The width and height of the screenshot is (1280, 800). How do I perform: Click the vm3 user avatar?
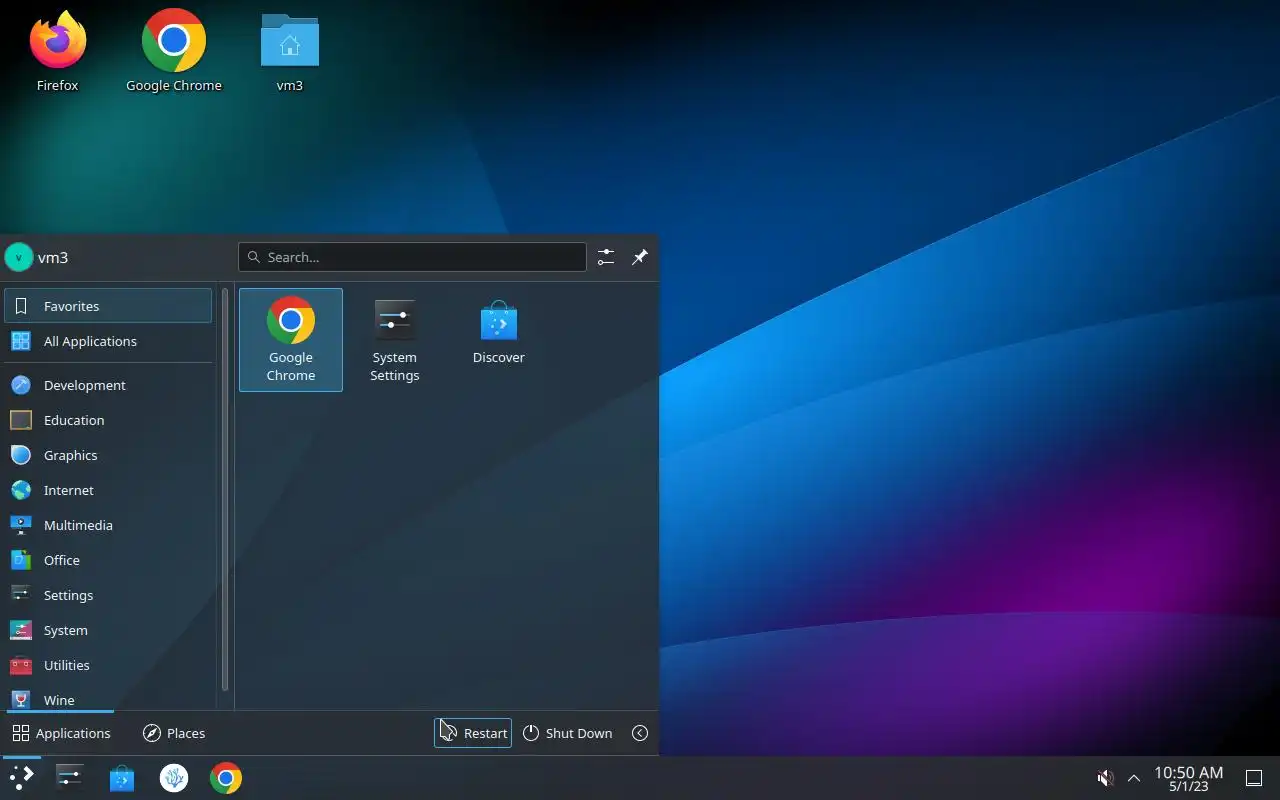click(x=19, y=257)
